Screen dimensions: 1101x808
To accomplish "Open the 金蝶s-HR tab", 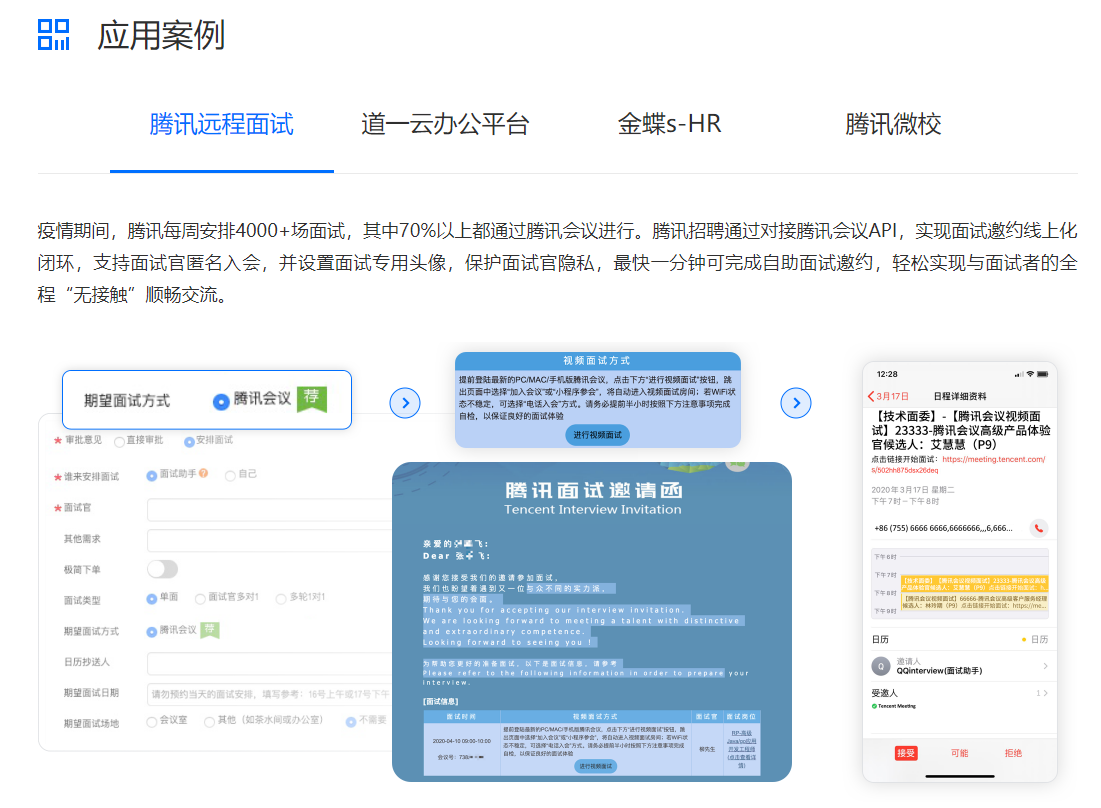I will click(x=669, y=124).
